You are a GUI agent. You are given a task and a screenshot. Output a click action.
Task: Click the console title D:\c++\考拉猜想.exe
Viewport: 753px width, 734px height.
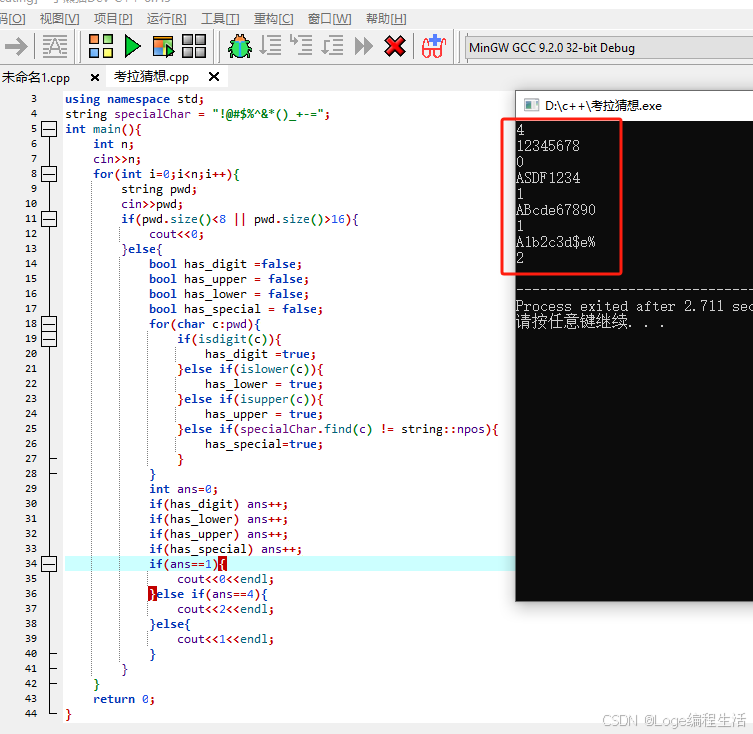click(x=603, y=106)
